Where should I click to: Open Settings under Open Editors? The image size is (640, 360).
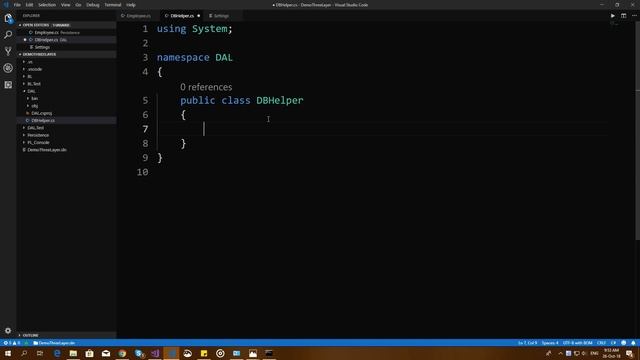click(x=42, y=47)
